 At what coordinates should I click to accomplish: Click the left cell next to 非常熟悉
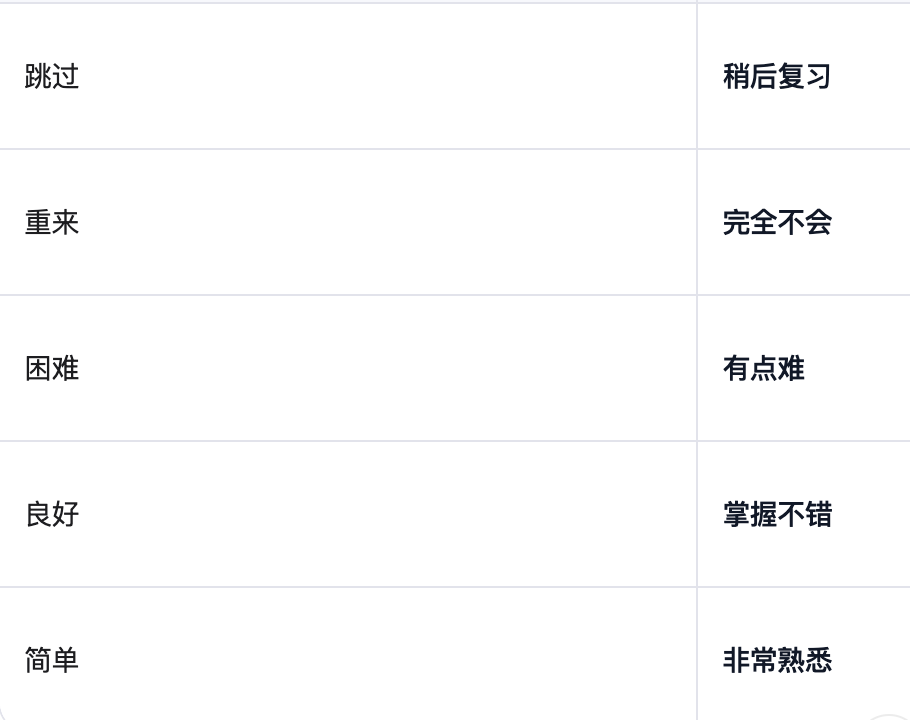52,661
